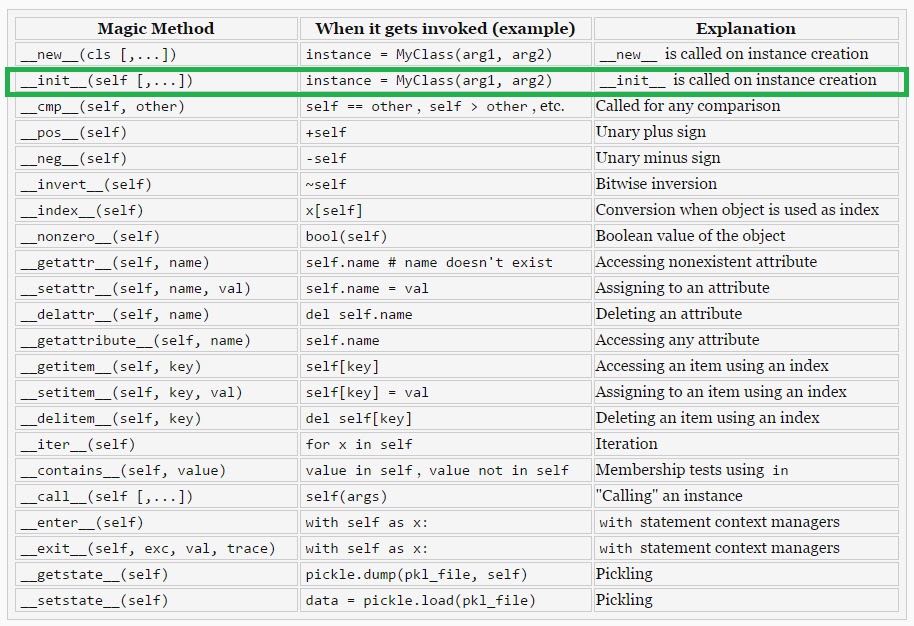Click the "Boolean value of the object" text
This screenshot has width=914, height=626.
coord(690,236)
